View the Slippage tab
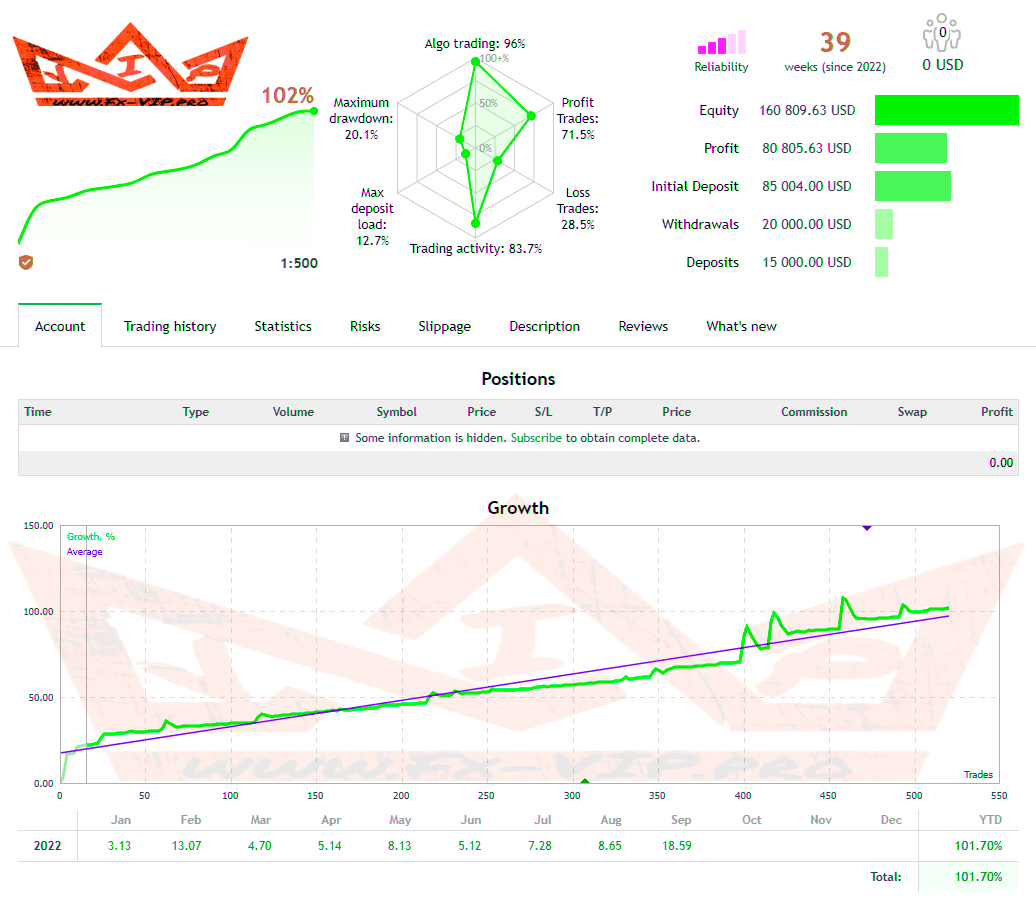Image resolution: width=1036 pixels, height=900 pixels. pyautogui.click(x=444, y=326)
